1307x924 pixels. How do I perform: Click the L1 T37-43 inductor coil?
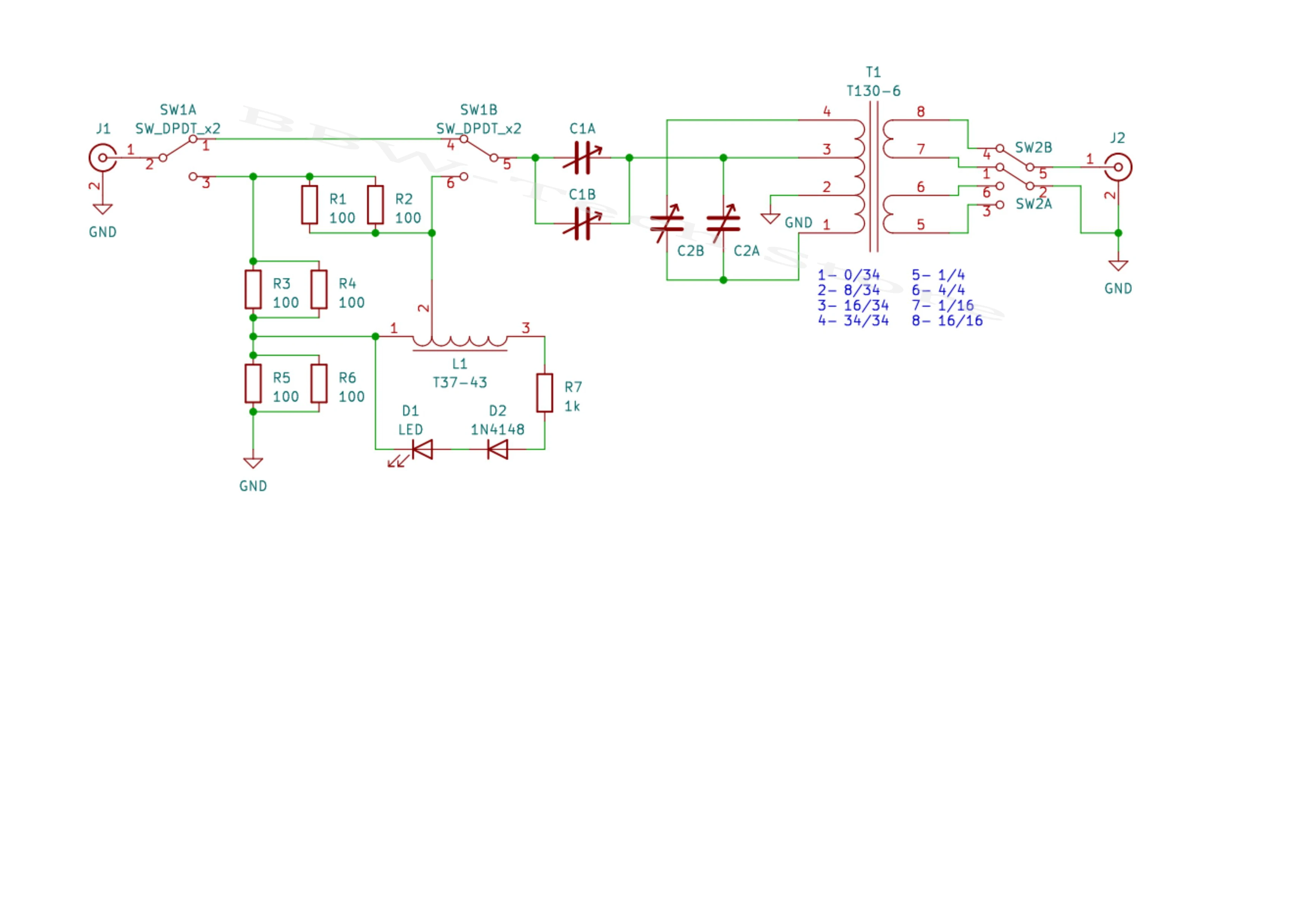(460, 341)
